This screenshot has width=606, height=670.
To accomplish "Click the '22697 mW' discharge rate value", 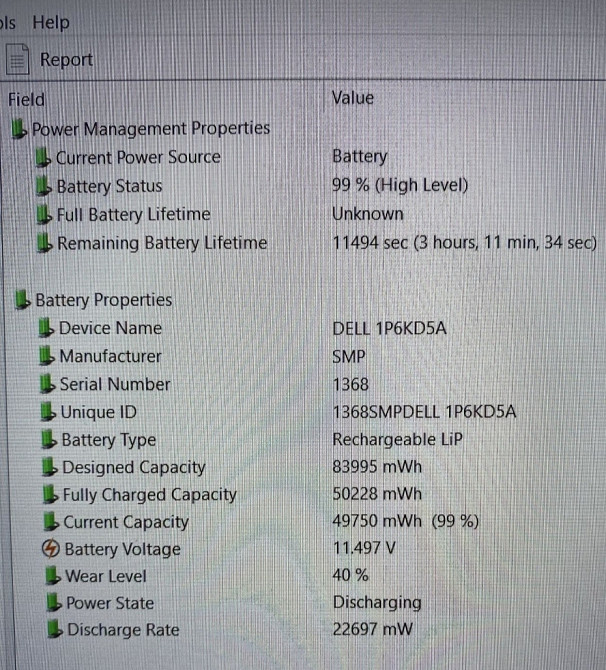I will click(372, 629).
